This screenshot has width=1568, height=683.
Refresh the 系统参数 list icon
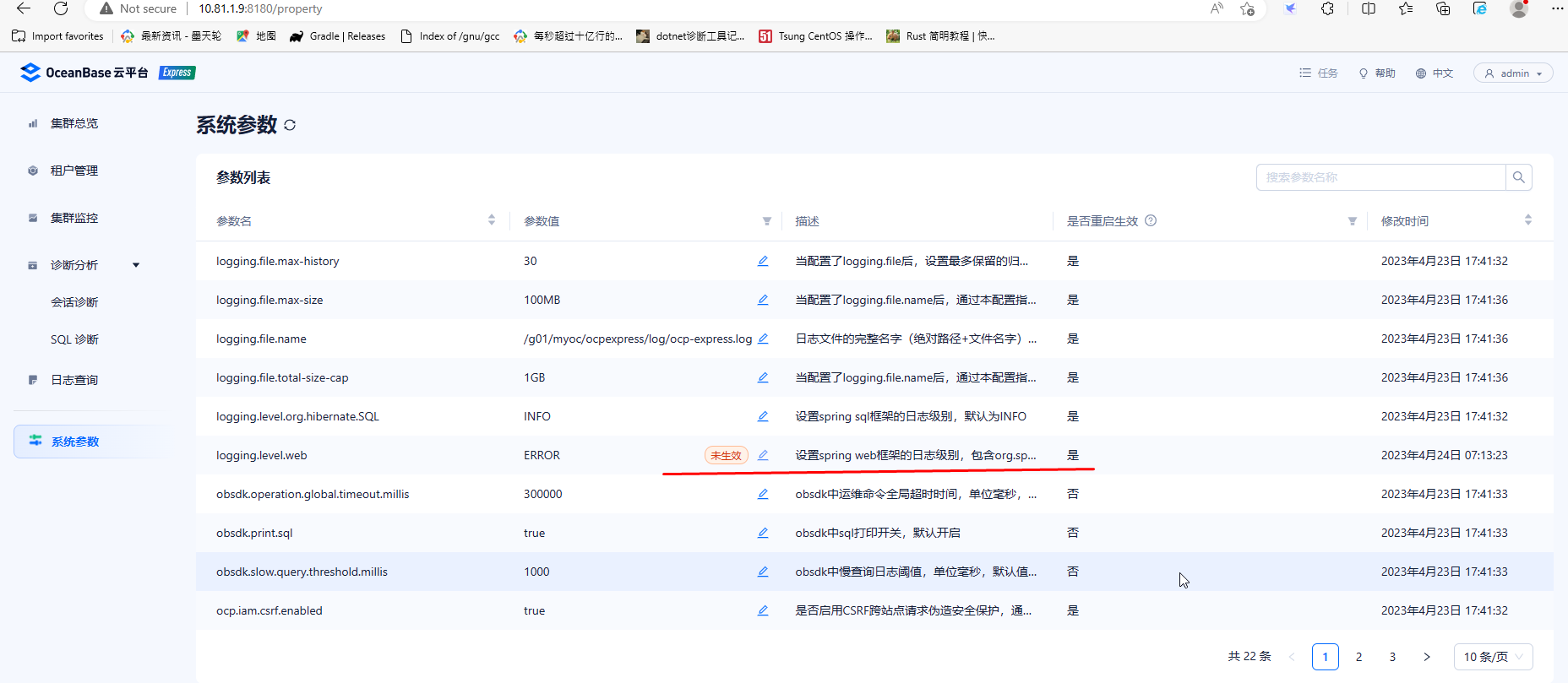[x=290, y=125]
